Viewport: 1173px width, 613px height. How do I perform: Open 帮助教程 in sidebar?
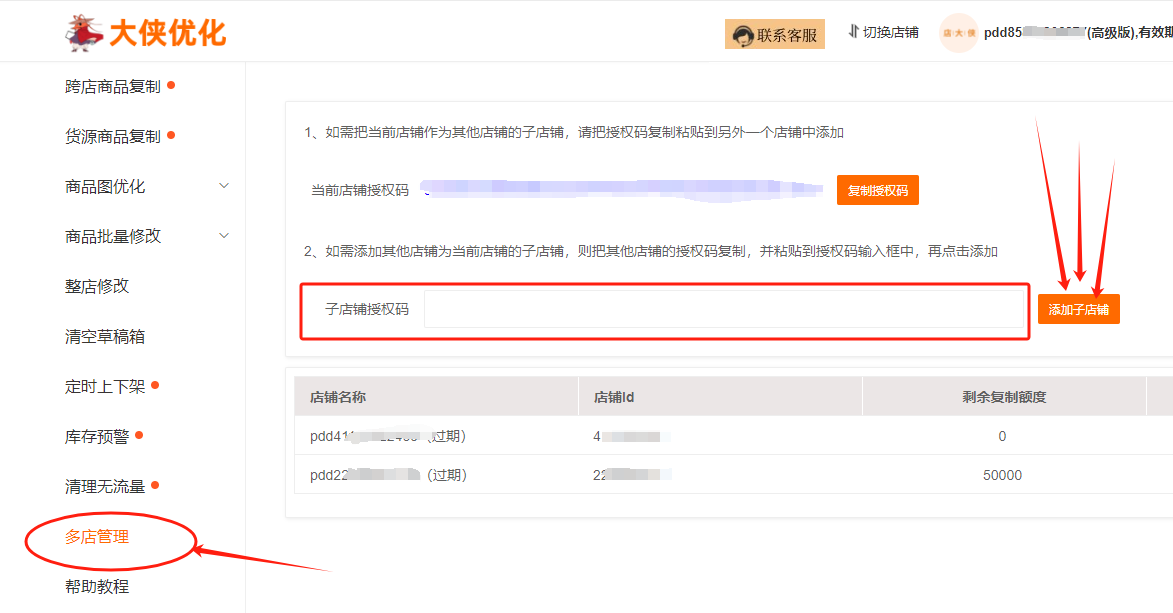[97, 587]
